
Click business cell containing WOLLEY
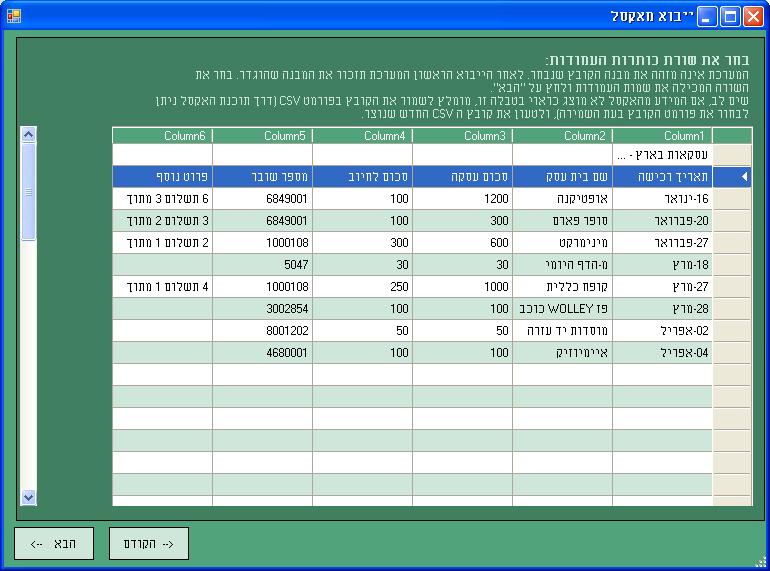click(x=562, y=309)
